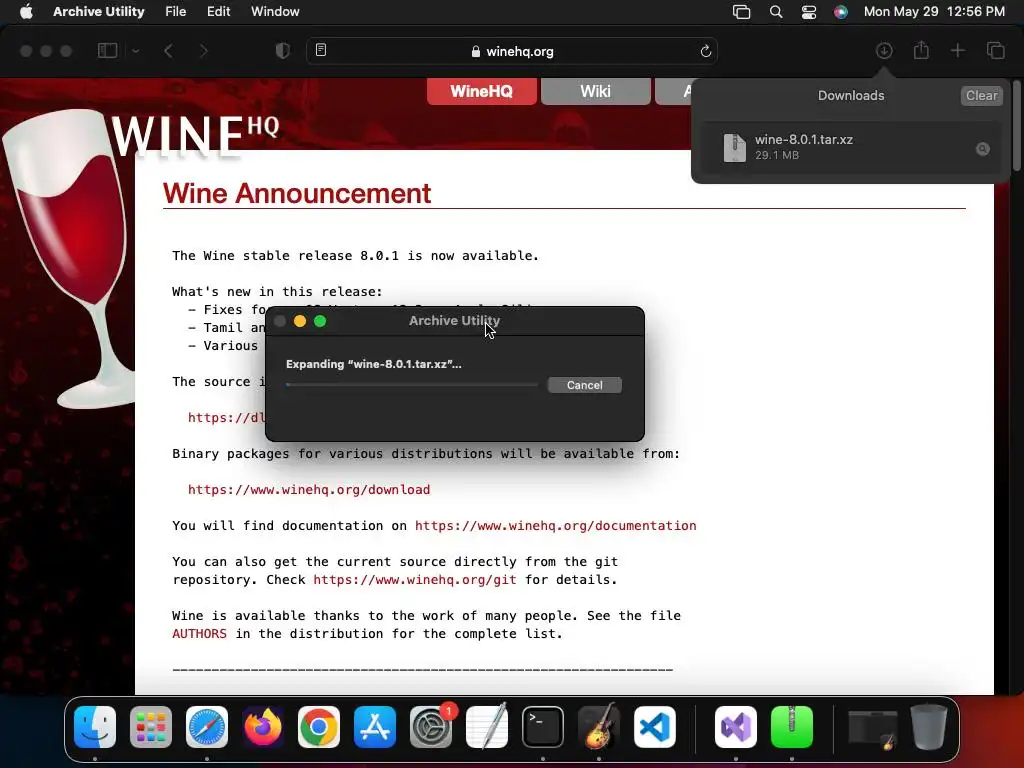Open Archive Utility from the Dock
The height and width of the screenshot is (768, 1024).
pos(792,727)
